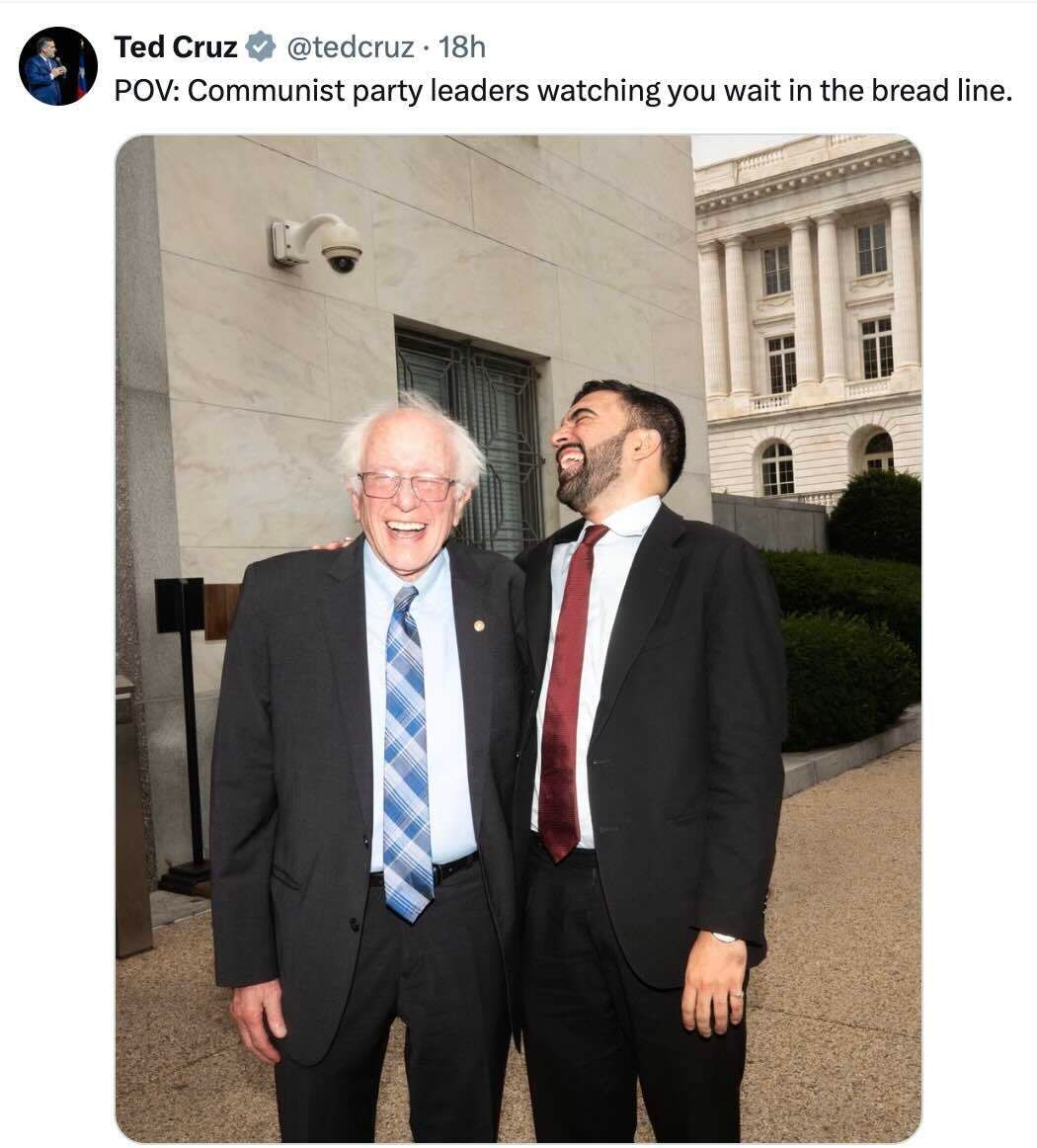Click the gold lapel pin on the jacket

[479, 625]
